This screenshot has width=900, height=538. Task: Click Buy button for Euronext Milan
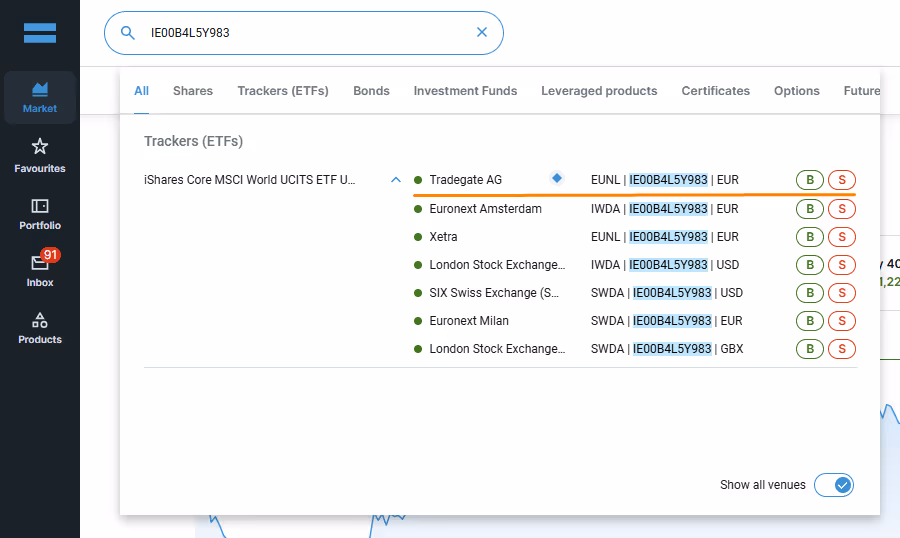tap(810, 320)
